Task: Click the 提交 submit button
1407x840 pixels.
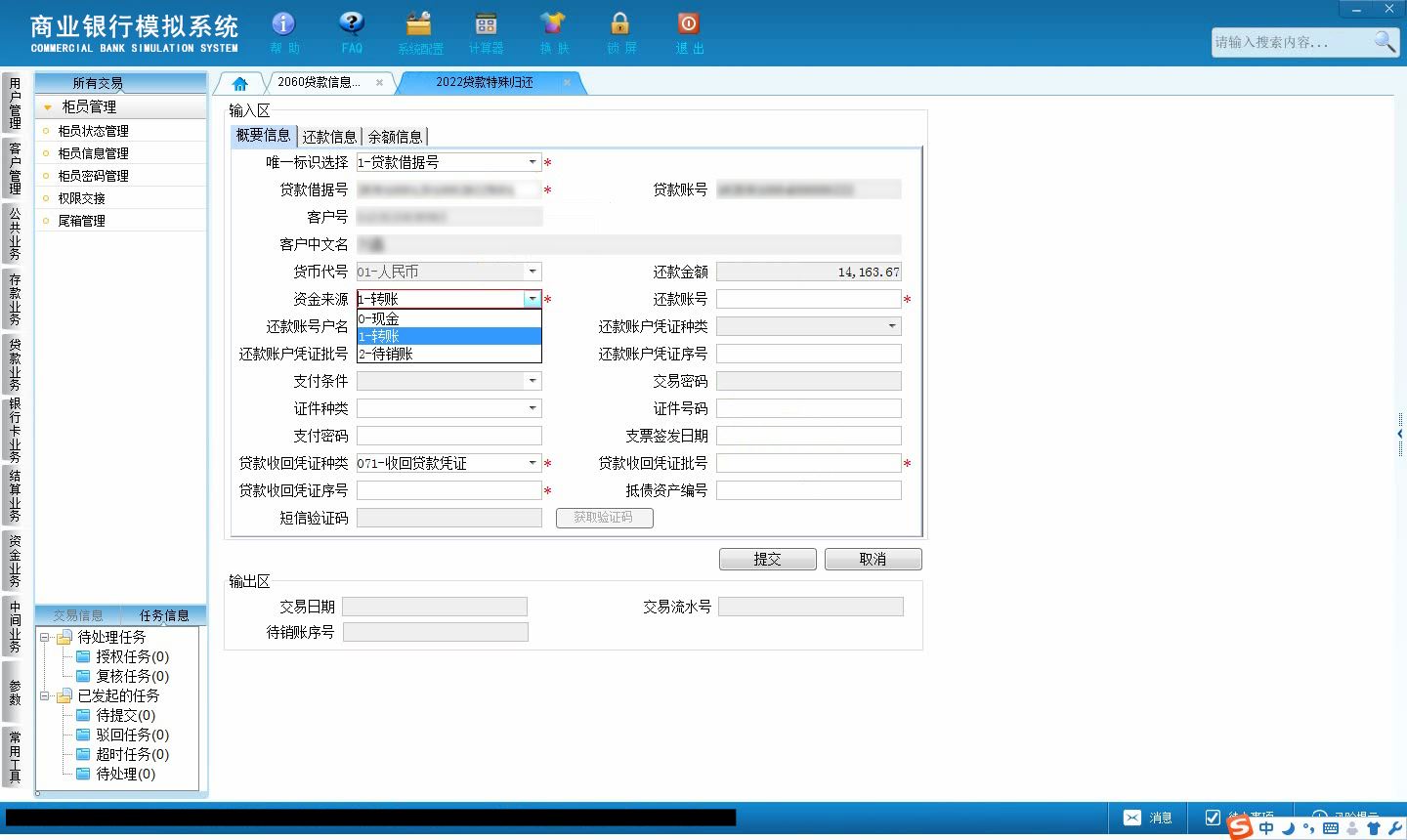Action: (767, 559)
